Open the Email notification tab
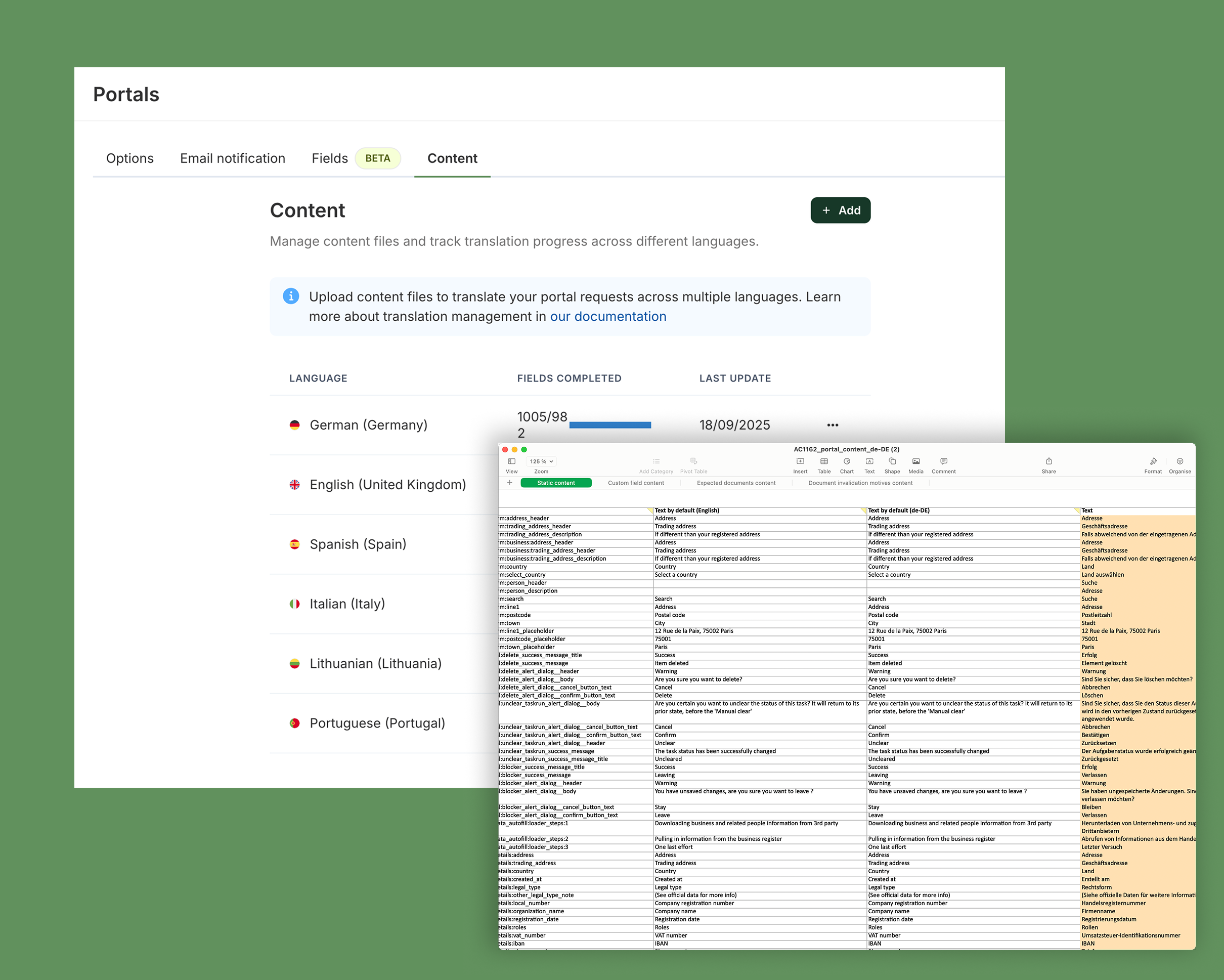The height and width of the screenshot is (980, 1224). pos(232,158)
